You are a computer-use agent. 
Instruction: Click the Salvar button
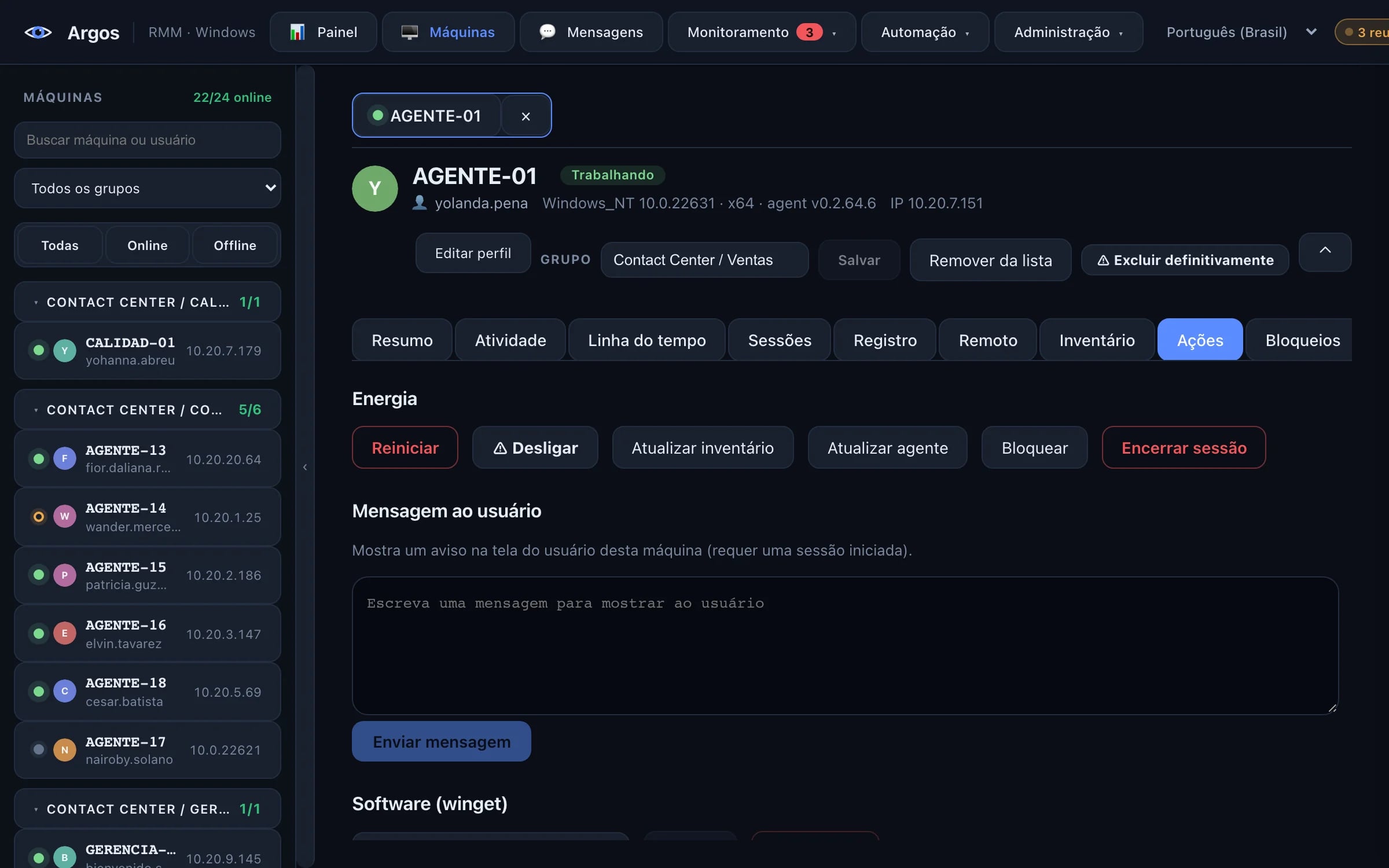(859, 260)
